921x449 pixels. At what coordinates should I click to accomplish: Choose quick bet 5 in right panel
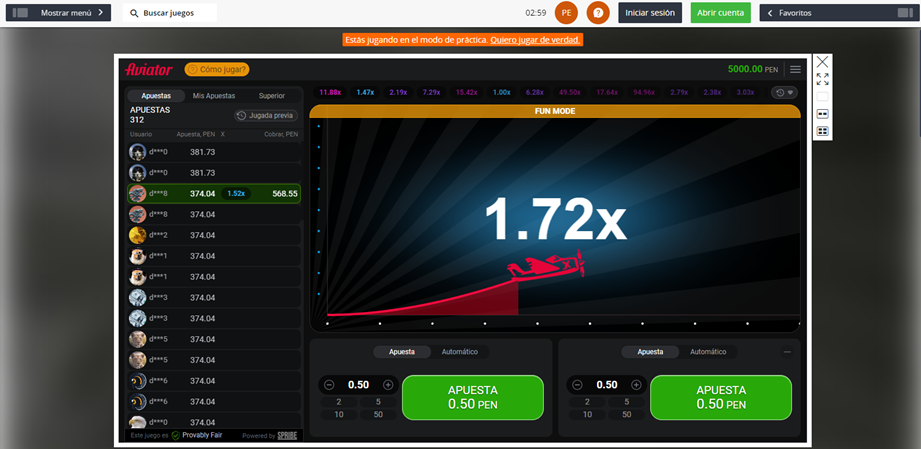(x=627, y=402)
